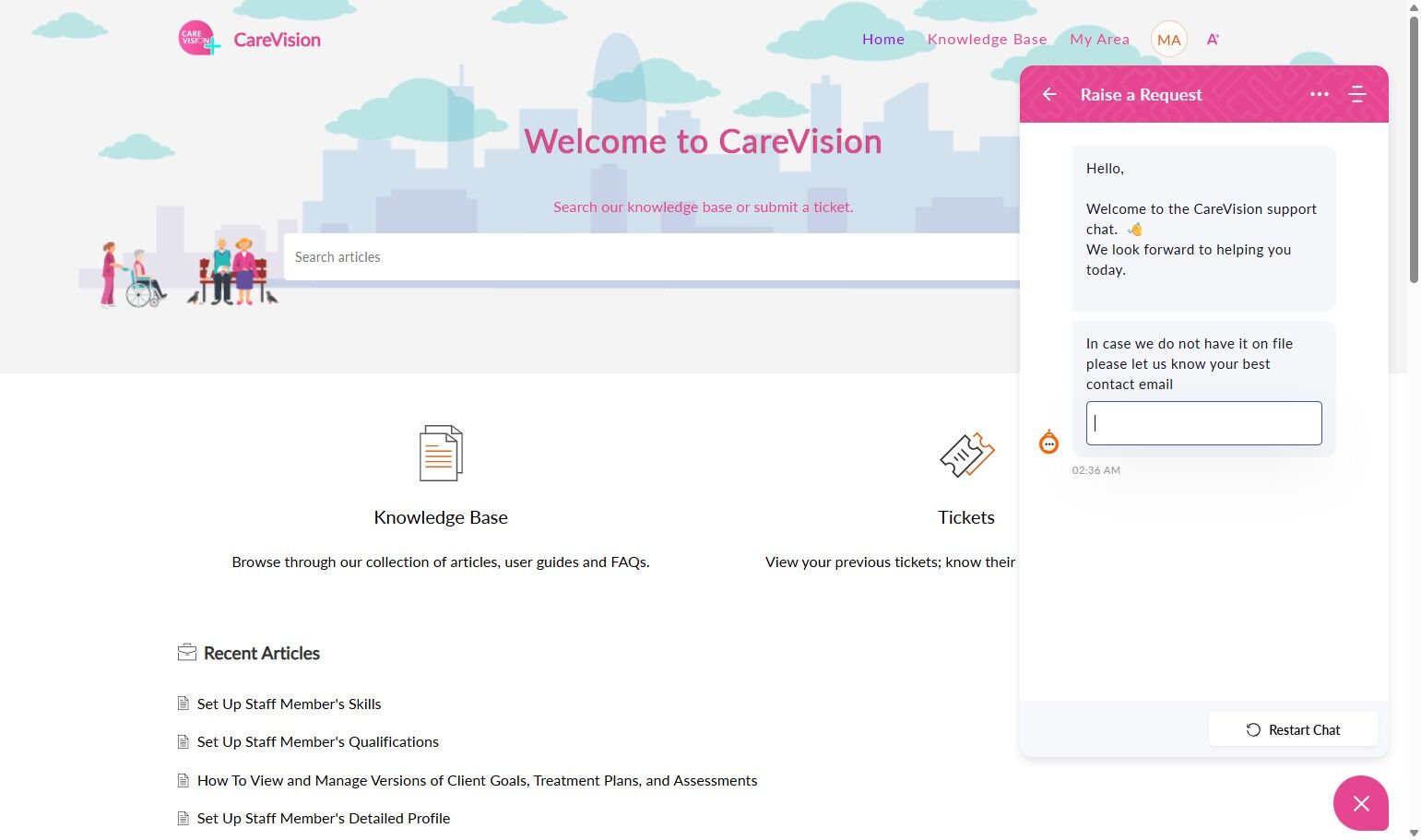Click the 'View your previous tickets' description
The height and width of the screenshot is (840, 1421).
click(891, 562)
